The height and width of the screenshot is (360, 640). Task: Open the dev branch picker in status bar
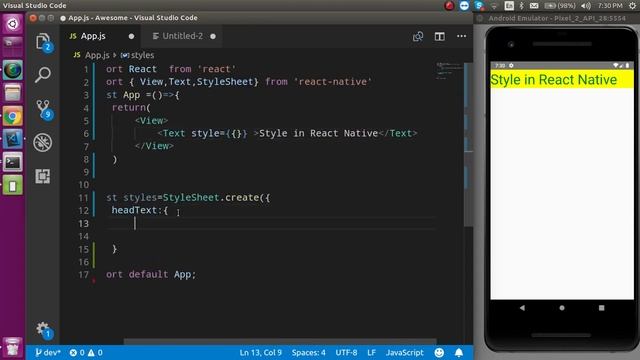click(x=48, y=353)
